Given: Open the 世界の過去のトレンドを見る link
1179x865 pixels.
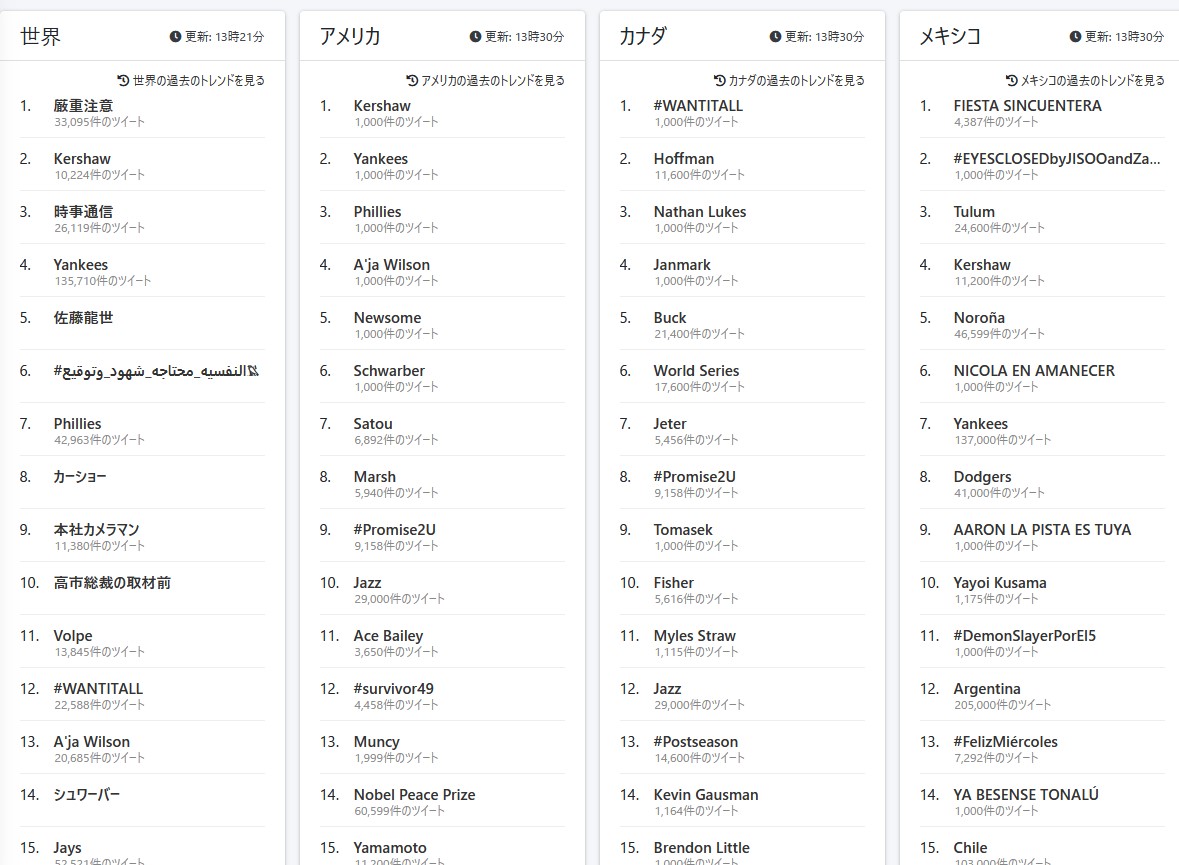Looking at the screenshot, I should [198, 80].
